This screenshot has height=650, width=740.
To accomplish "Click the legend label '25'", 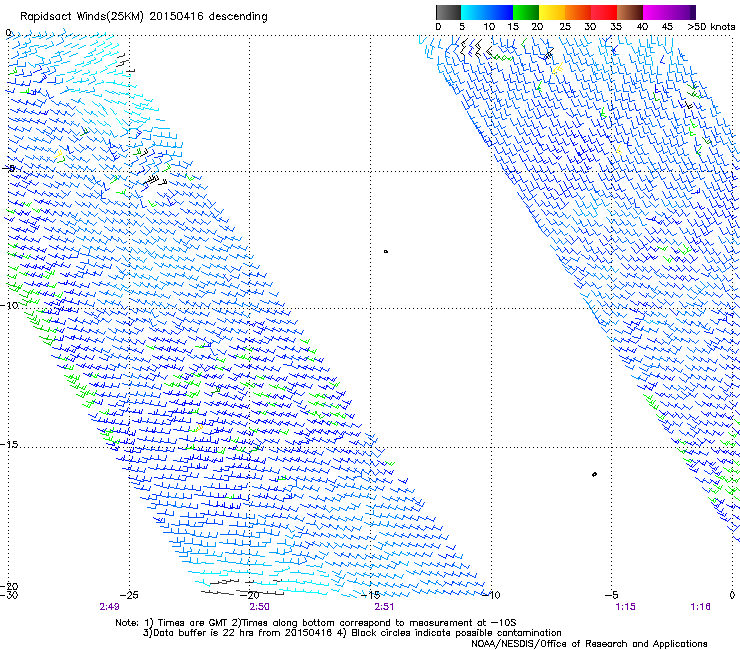I will pos(564,27).
